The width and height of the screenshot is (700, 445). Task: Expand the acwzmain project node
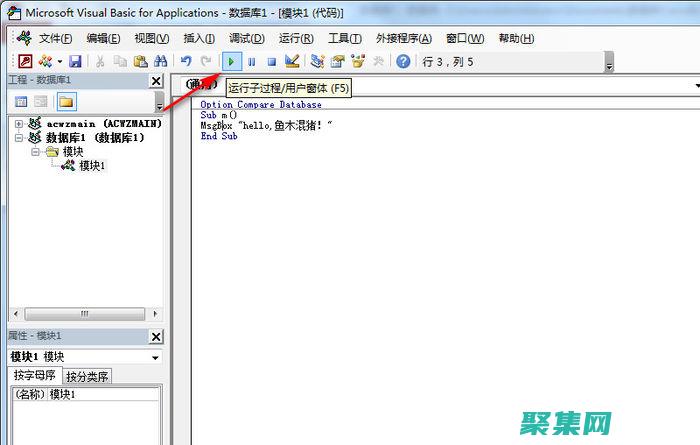[18, 124]
